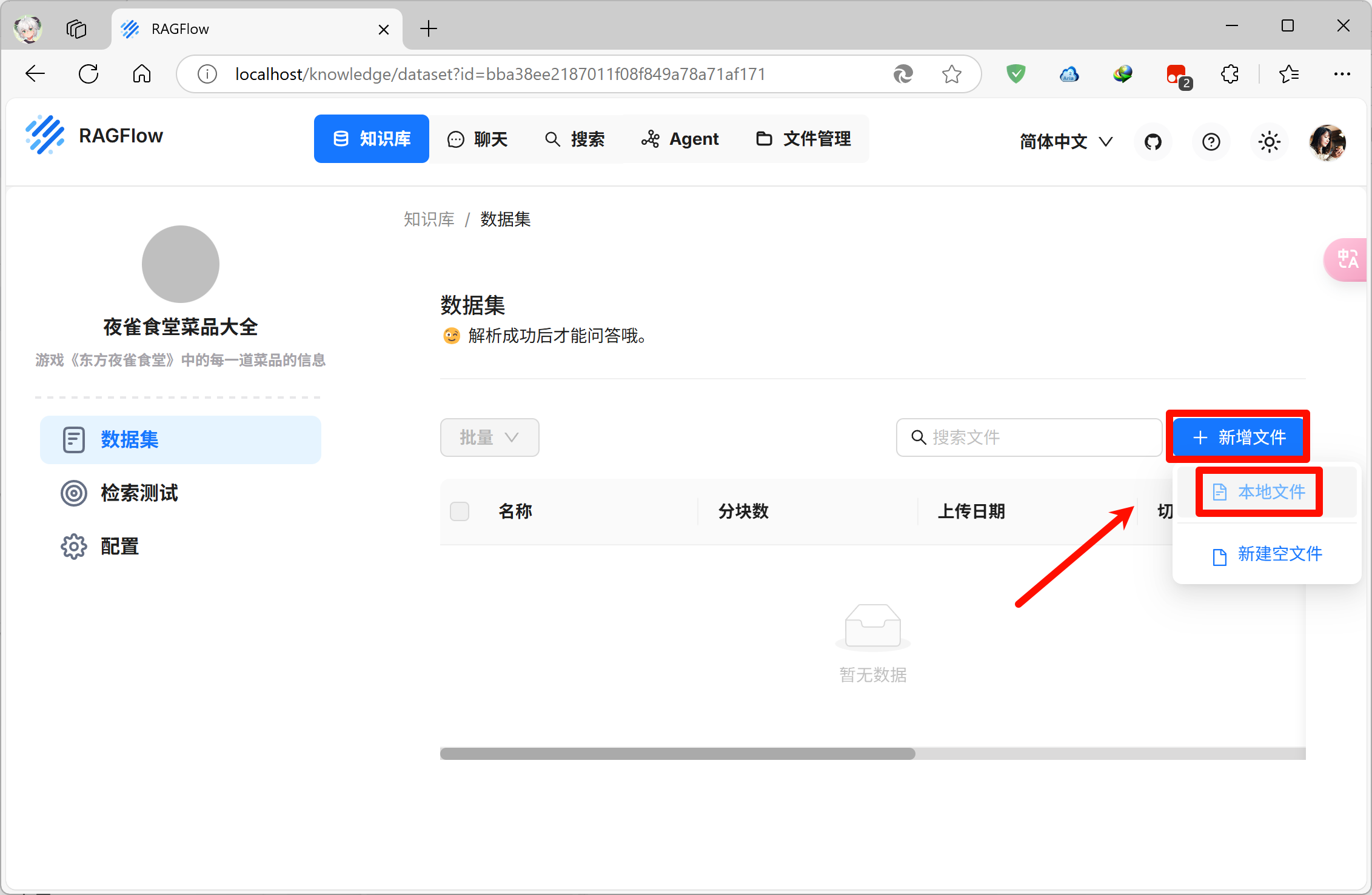This screenshot has height=895, width=1372.
Task: Click the user avatar in header
Action: tap(1327, 142)
